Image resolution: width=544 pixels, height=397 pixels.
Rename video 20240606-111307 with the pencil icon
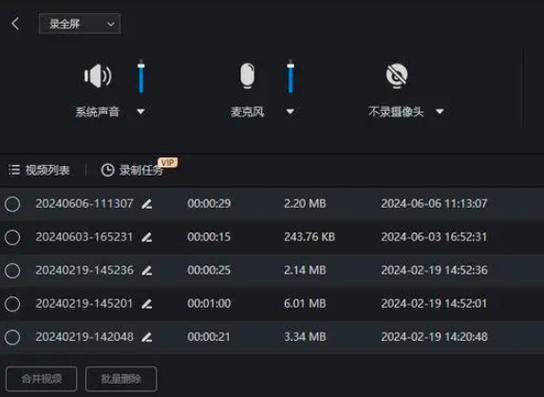pyautogui.click(x=147, y=204)
